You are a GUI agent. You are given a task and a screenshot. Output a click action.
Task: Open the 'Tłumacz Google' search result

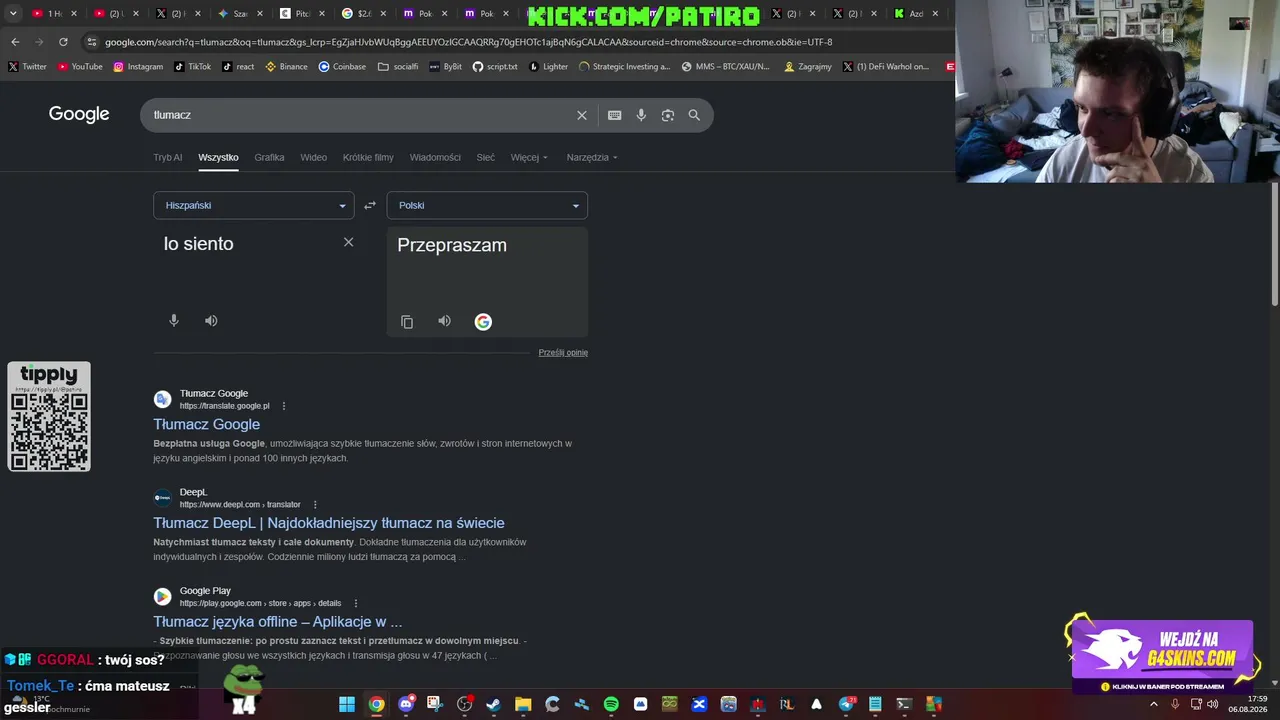pyautogui.click(x=207, y=424)
